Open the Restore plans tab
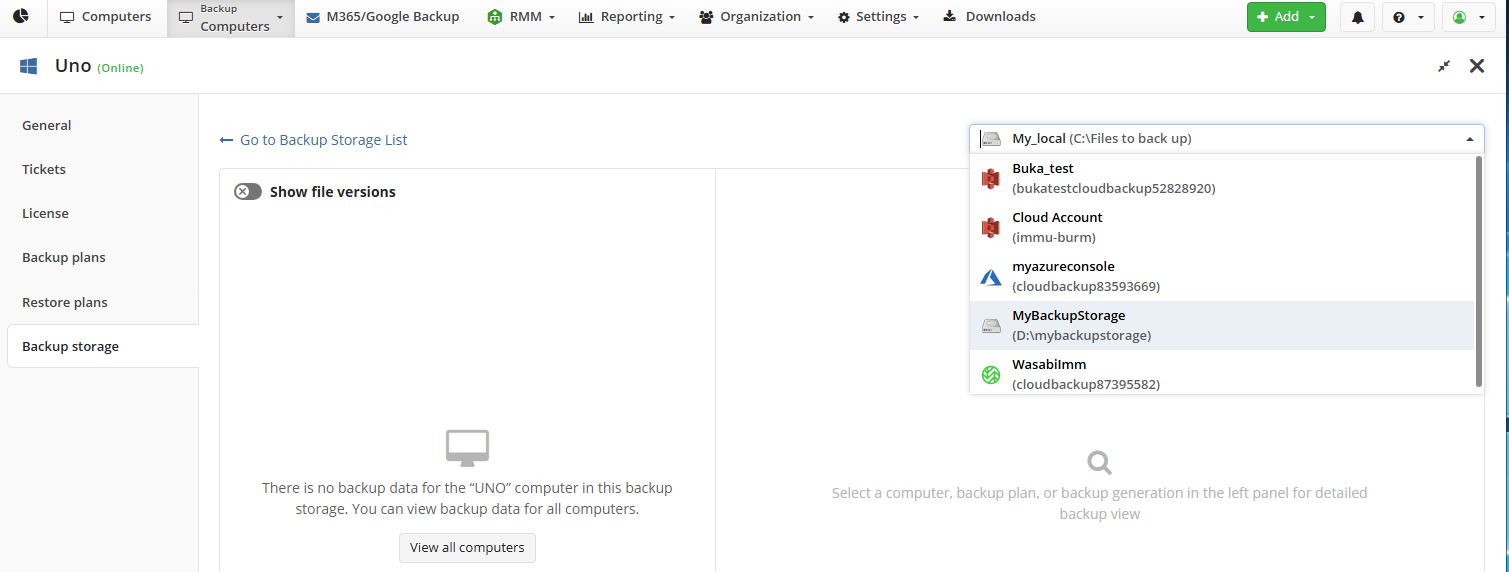The width and height of the screenshot is (1509, 572). click(65, 302)
